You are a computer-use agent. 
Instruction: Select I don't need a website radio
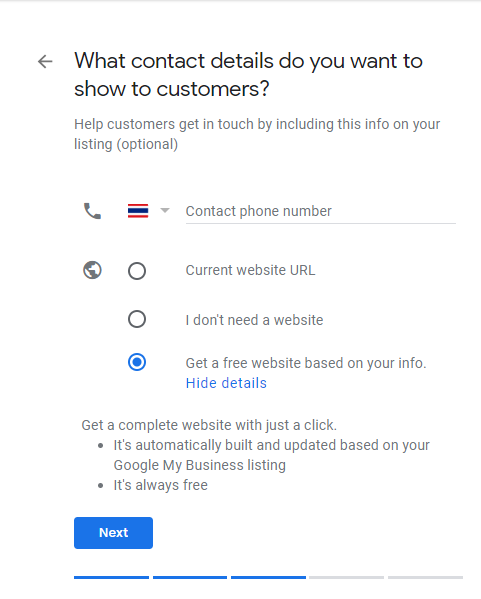click(x=137, y=319)
